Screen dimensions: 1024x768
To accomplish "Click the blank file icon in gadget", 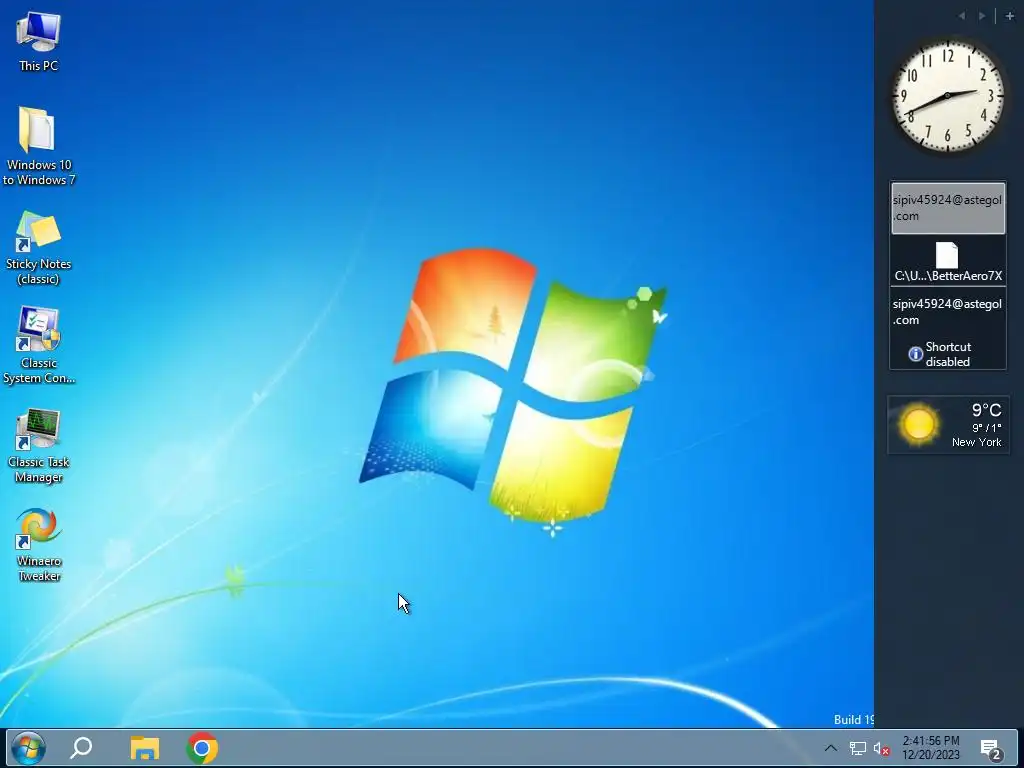I will [947, 255].
